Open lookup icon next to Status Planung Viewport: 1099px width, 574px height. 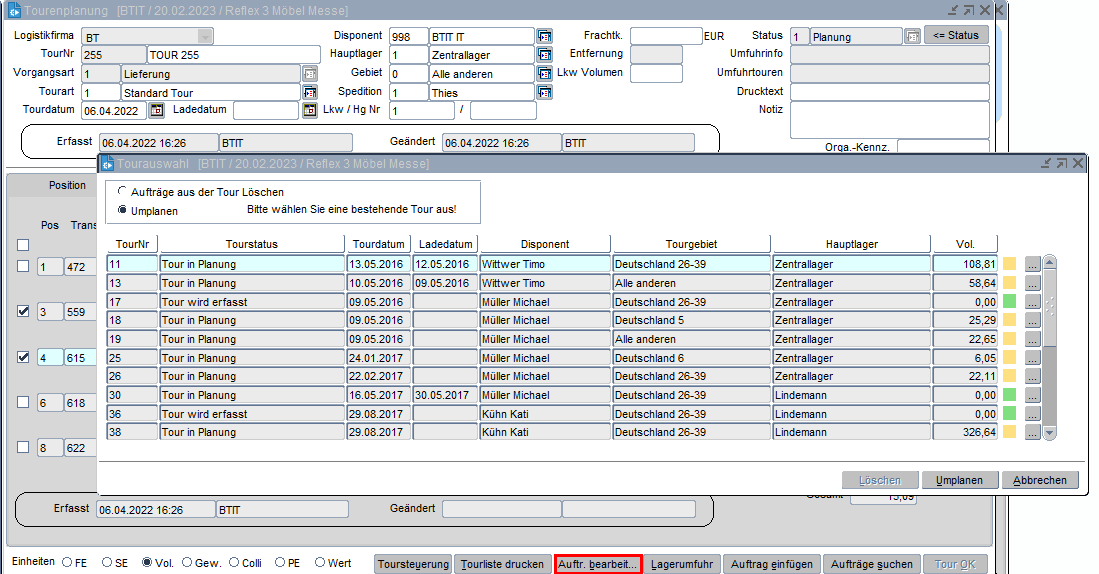click(912, 36)
